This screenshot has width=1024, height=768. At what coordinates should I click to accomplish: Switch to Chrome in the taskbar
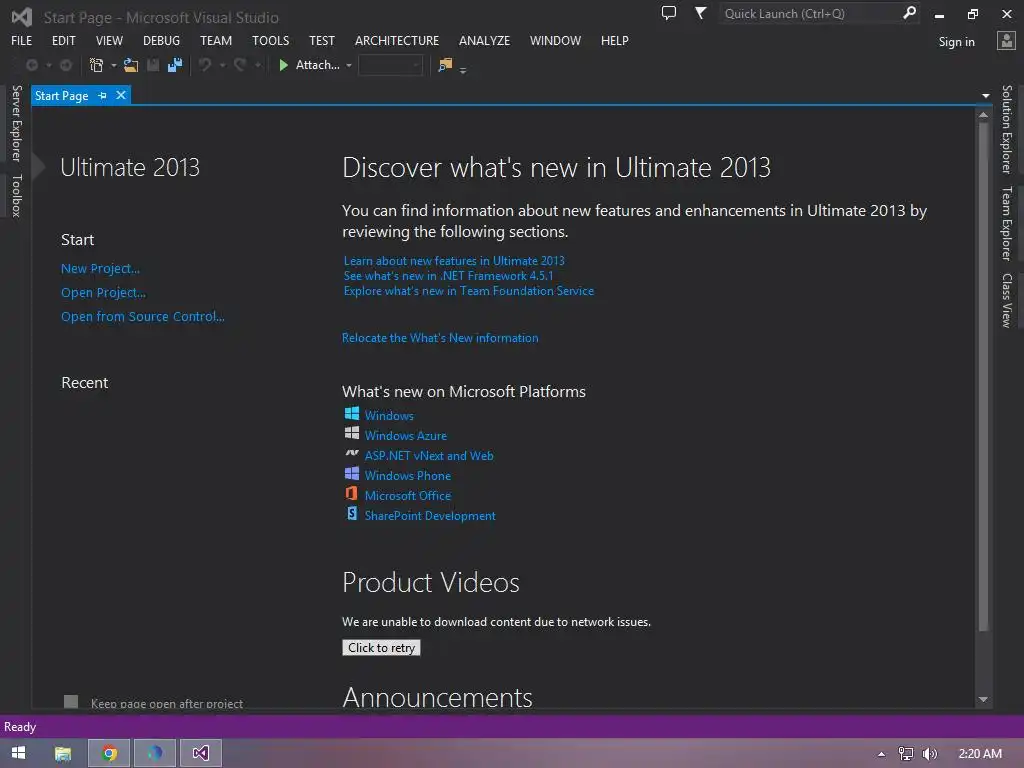[x=109, y=753]
